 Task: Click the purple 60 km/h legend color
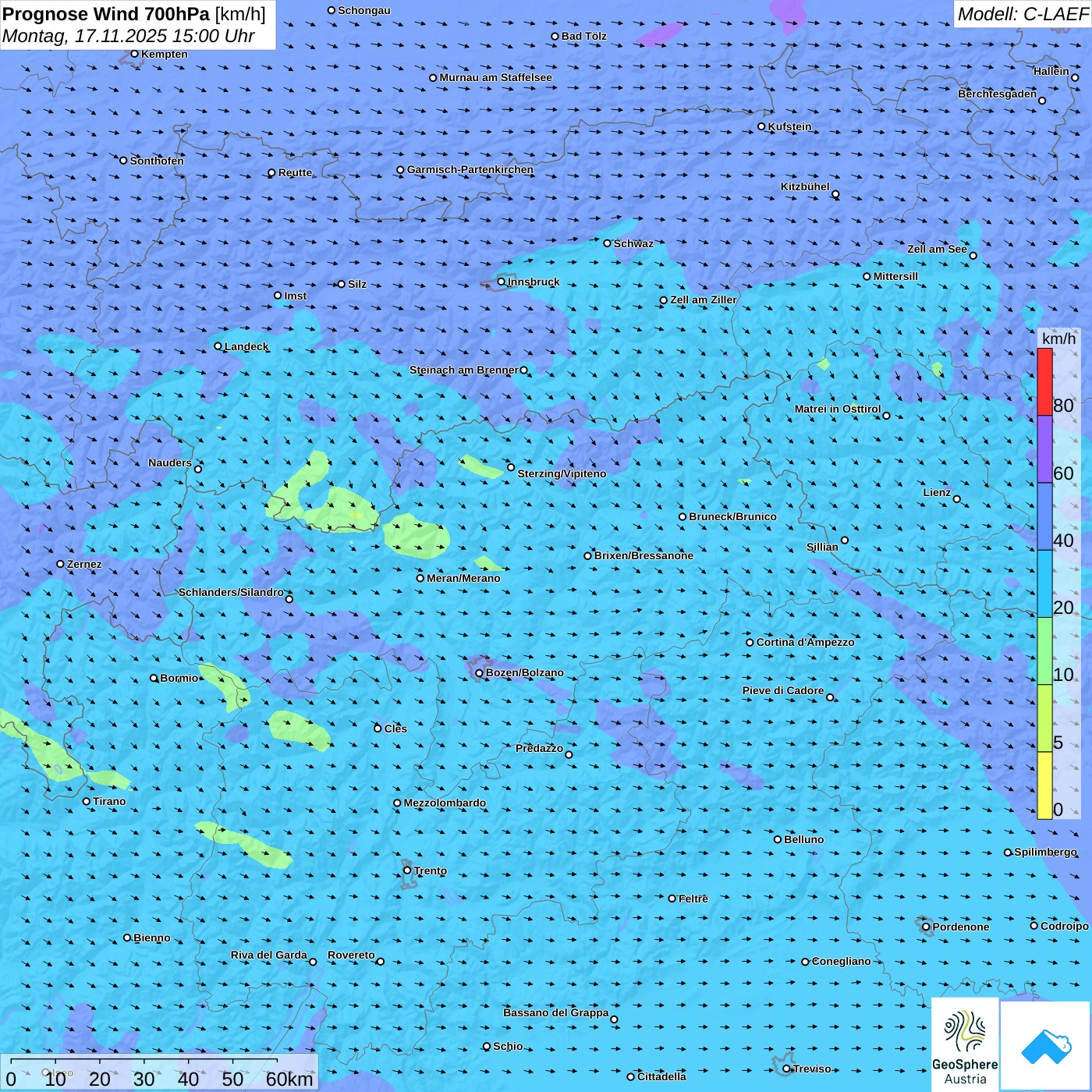point(1044,449)
